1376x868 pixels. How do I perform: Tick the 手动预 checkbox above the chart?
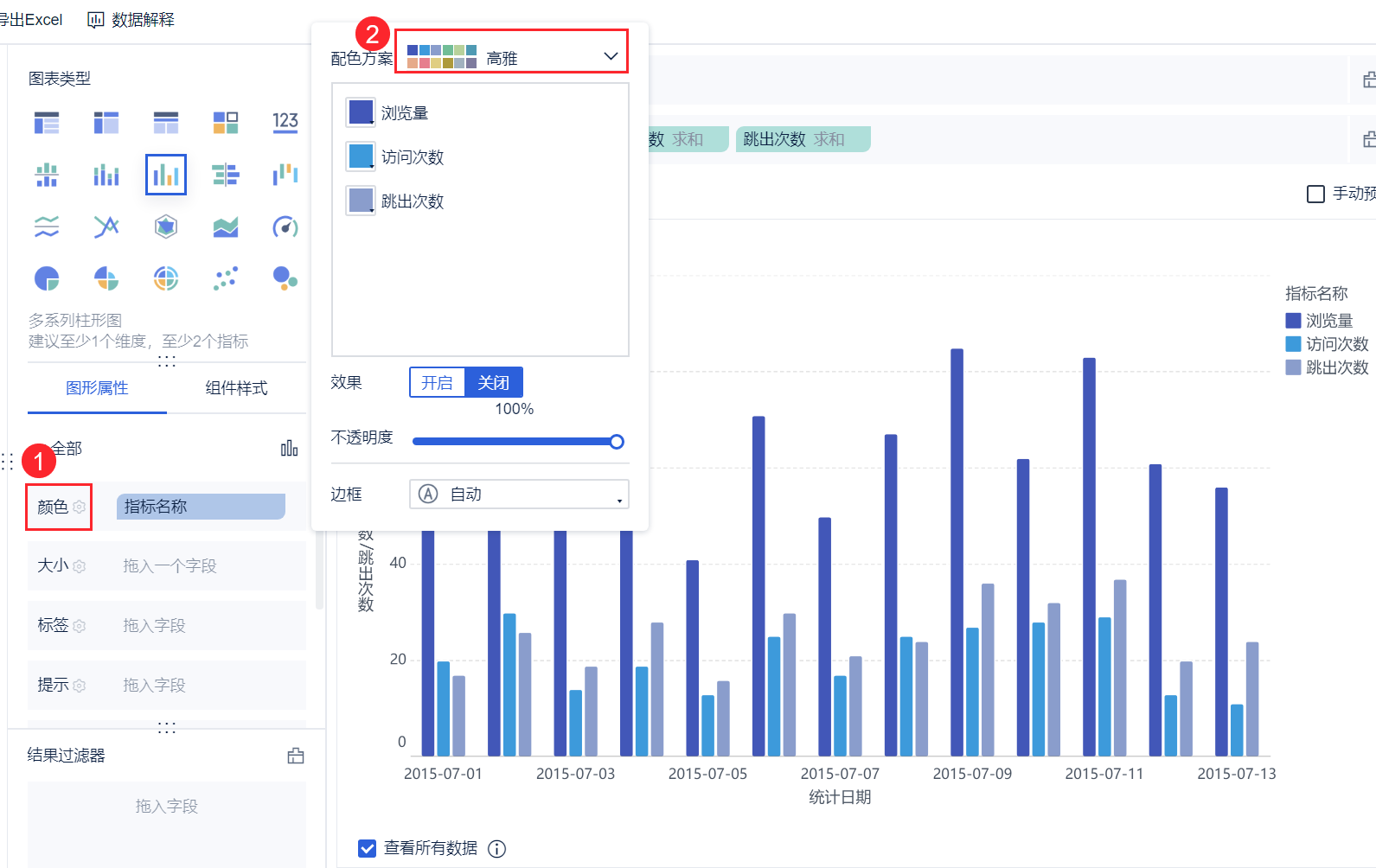1315,194
